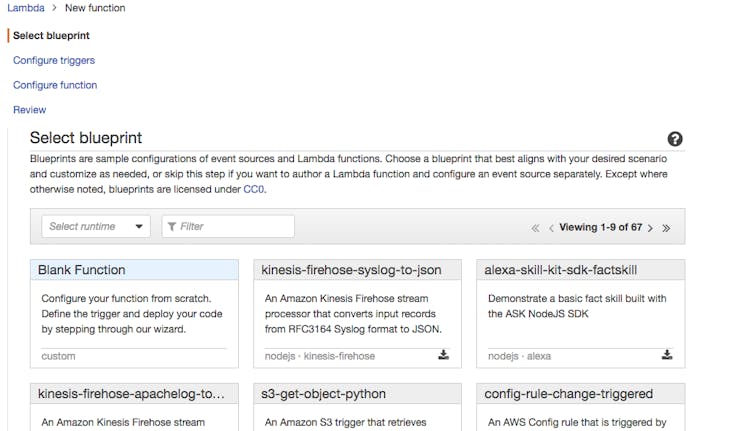Choose the config-rule-change-triggered blueprint title
This screenshot has width=740, height=431.
(569, 394)
